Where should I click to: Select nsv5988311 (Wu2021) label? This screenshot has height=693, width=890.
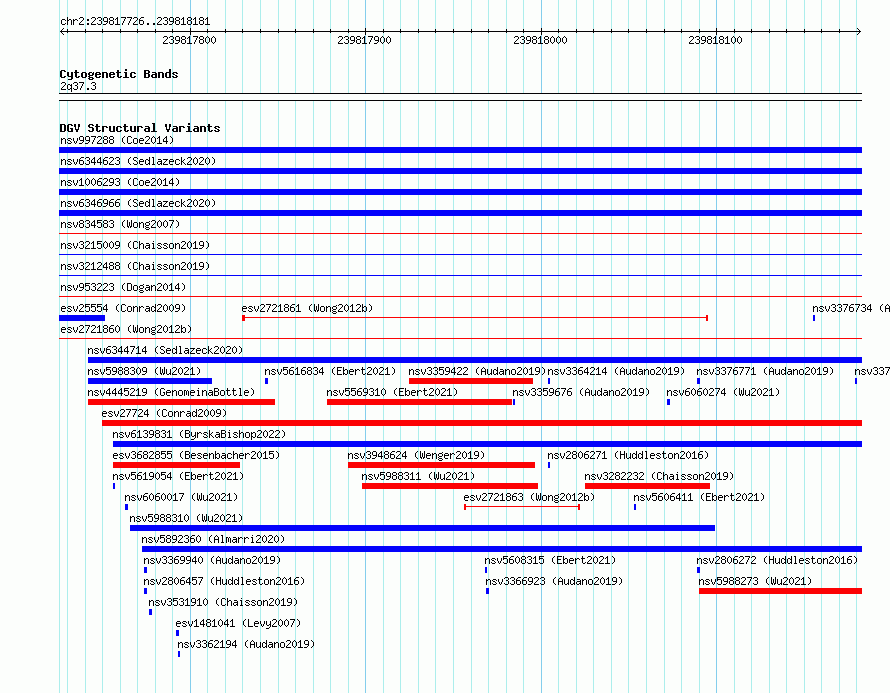click(418, 476)
